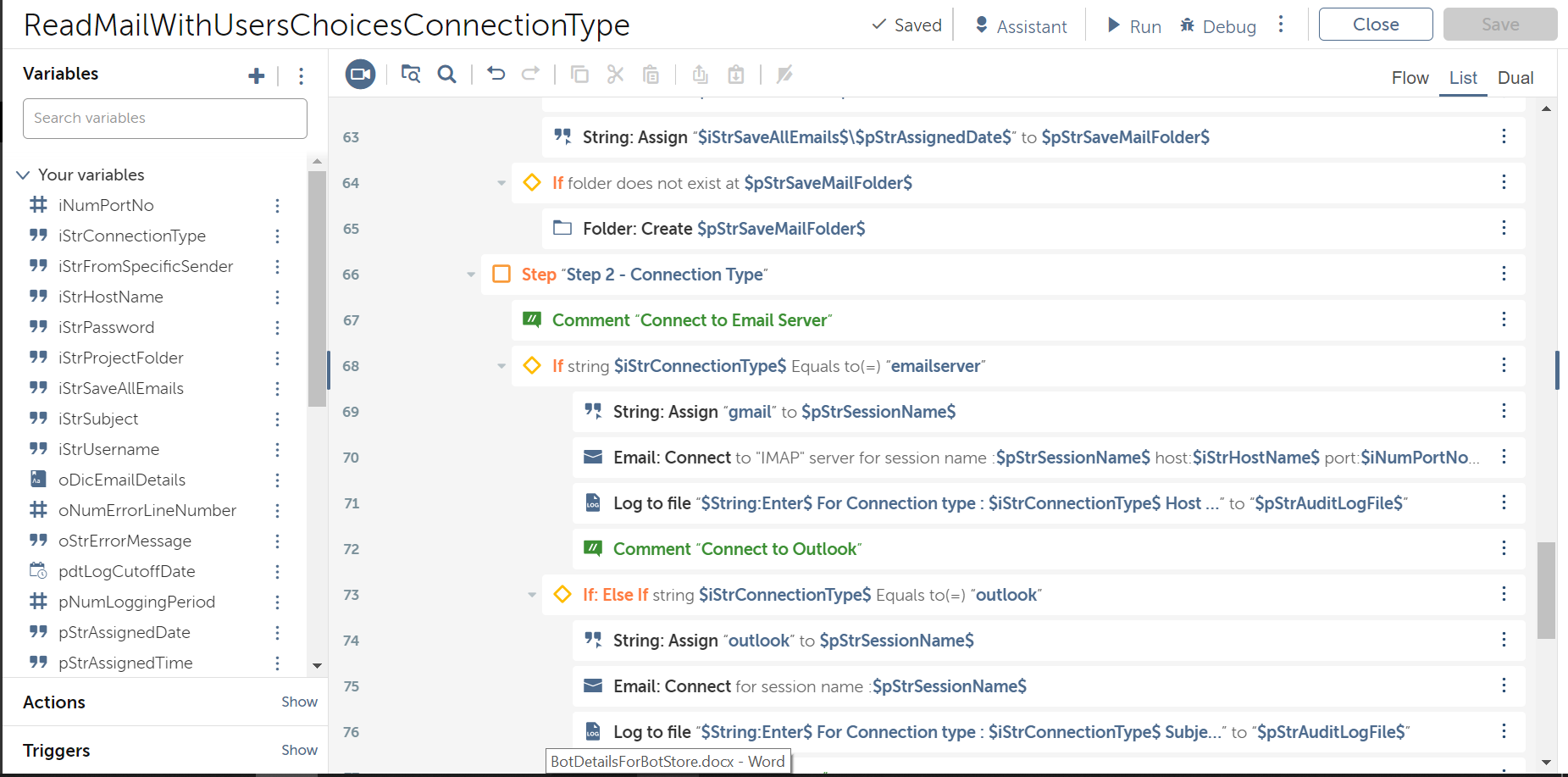Run the bot
Viewport: 1568px width, 777px height.
(1134, 26)
